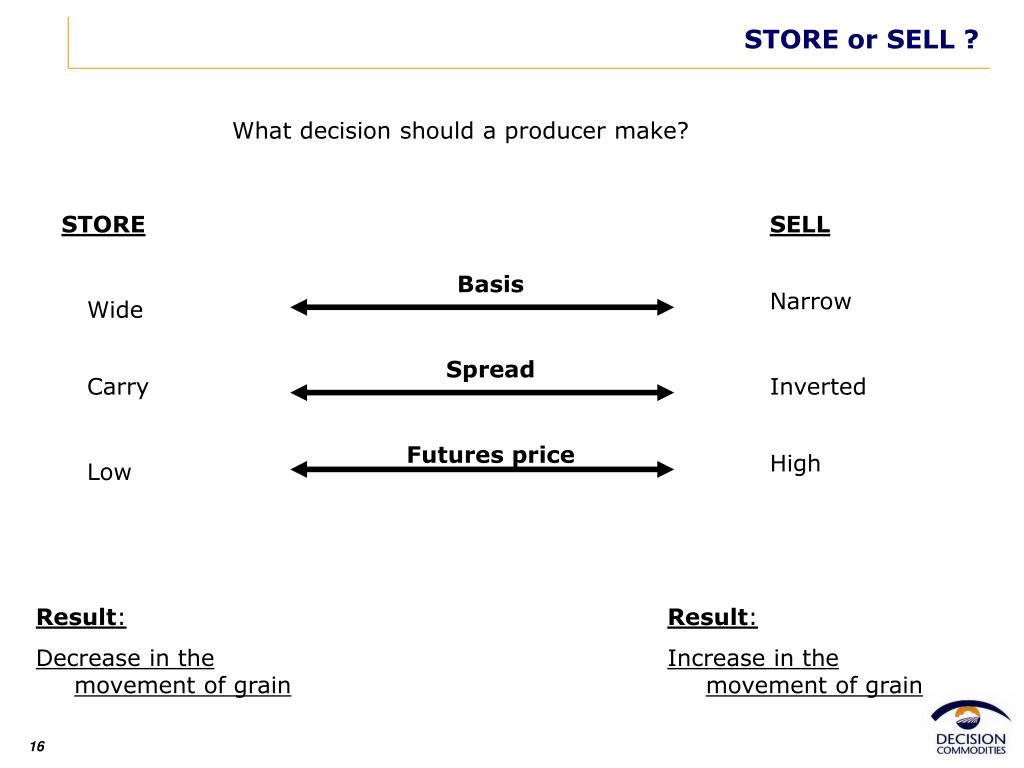Click the slide number 16
The height and width of the screenshot is (768, 1024).
(37, 746)
